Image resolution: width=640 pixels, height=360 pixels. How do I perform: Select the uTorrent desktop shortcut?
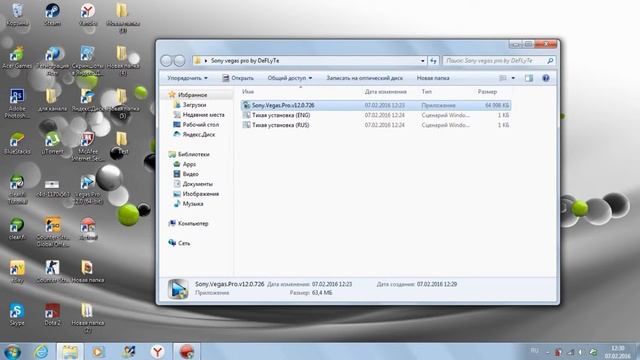(52, 143)
